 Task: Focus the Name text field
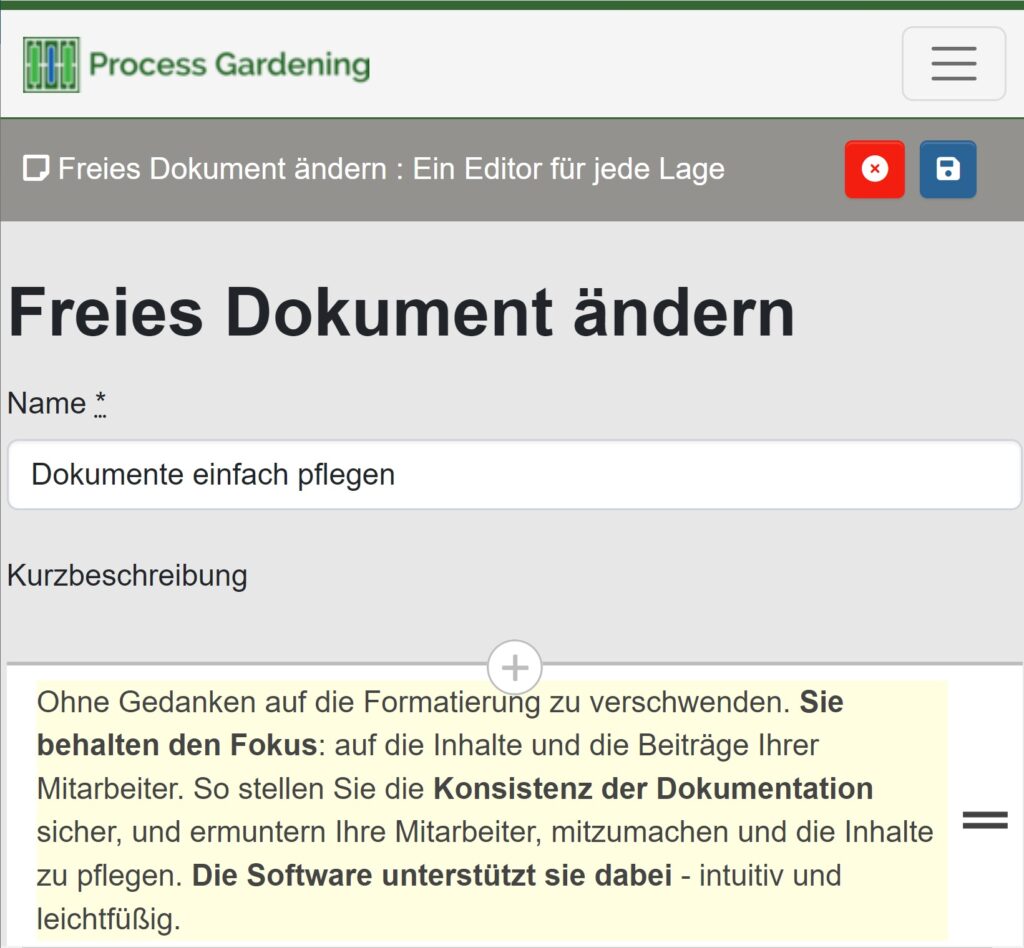tap(512, 474)
